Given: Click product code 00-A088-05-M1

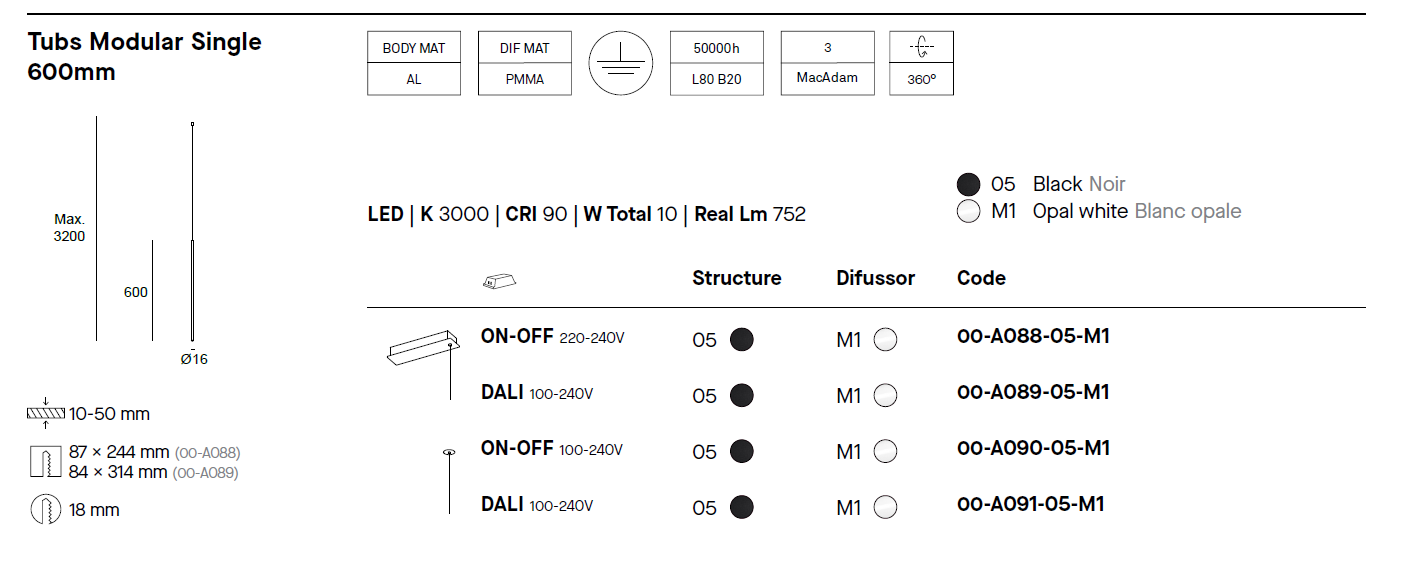Looking at the screenshot, I should tap(1033, 336).
